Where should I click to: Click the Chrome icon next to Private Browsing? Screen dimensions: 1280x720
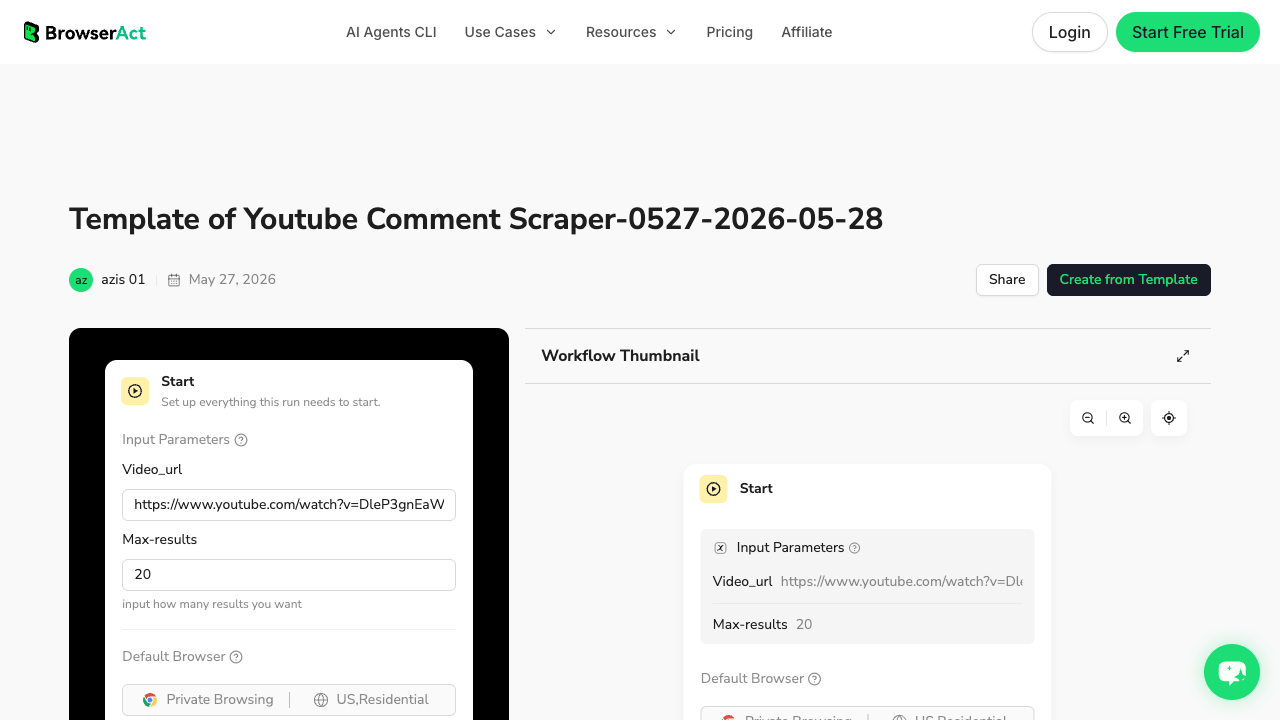150,700
